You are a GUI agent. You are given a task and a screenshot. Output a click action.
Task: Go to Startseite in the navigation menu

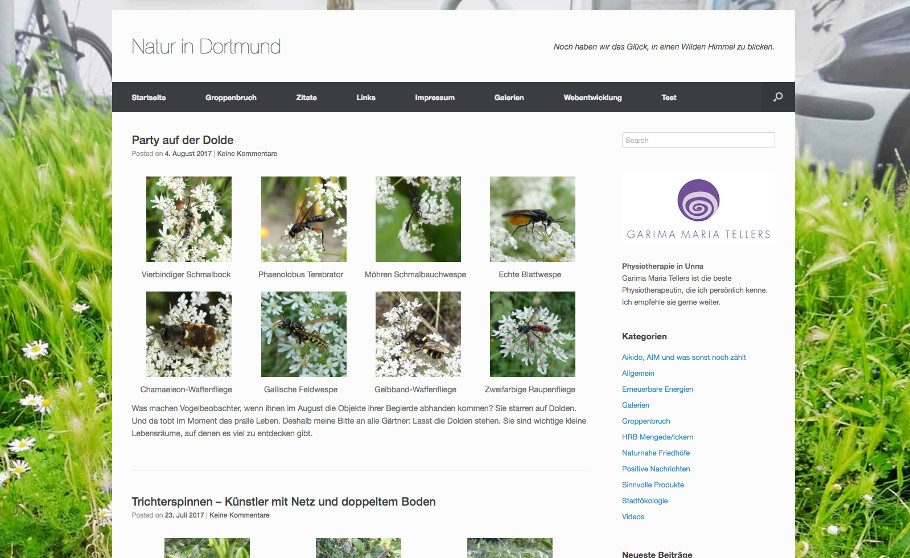149,98
